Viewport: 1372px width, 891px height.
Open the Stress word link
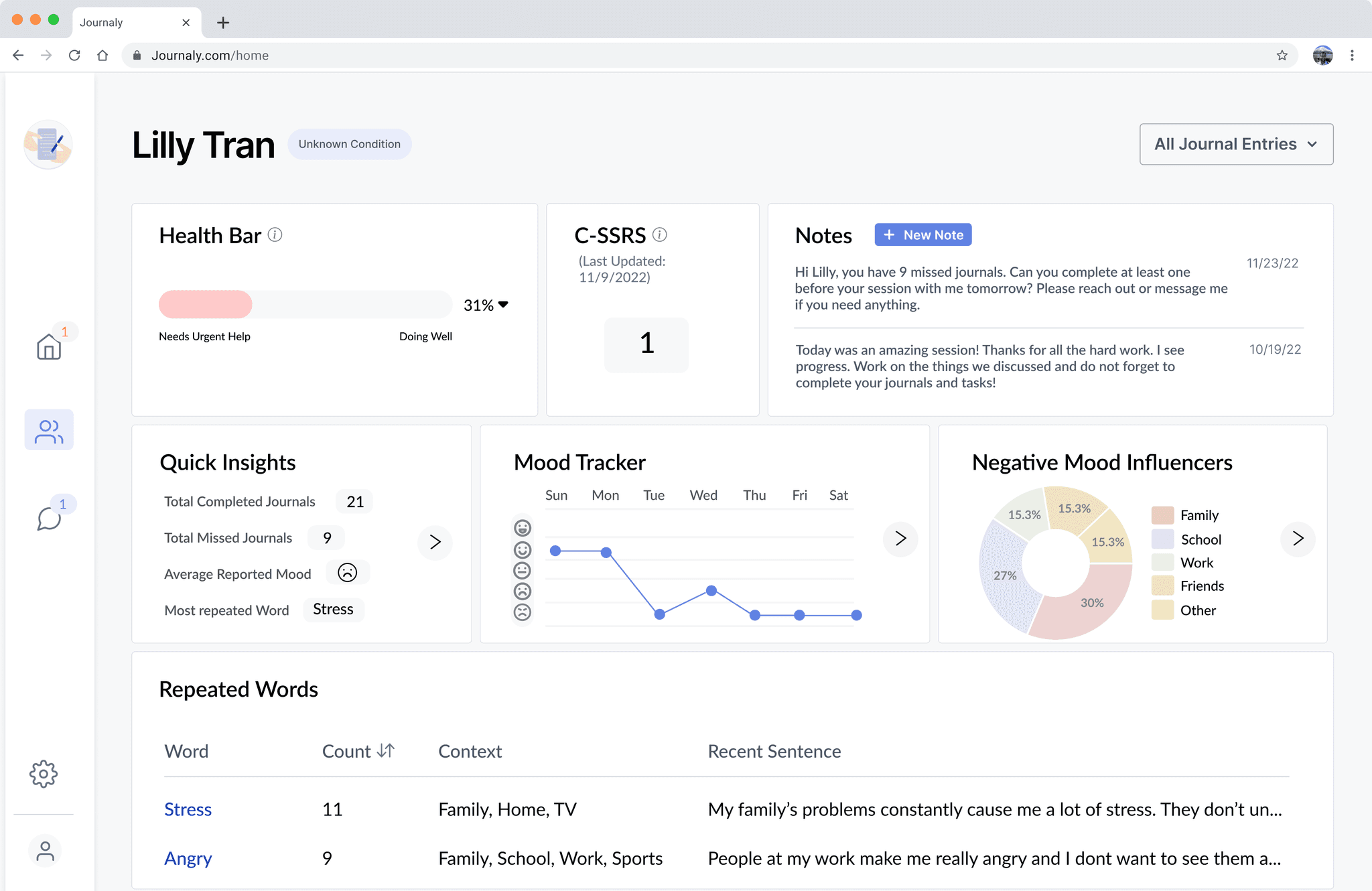pos(188,809)
